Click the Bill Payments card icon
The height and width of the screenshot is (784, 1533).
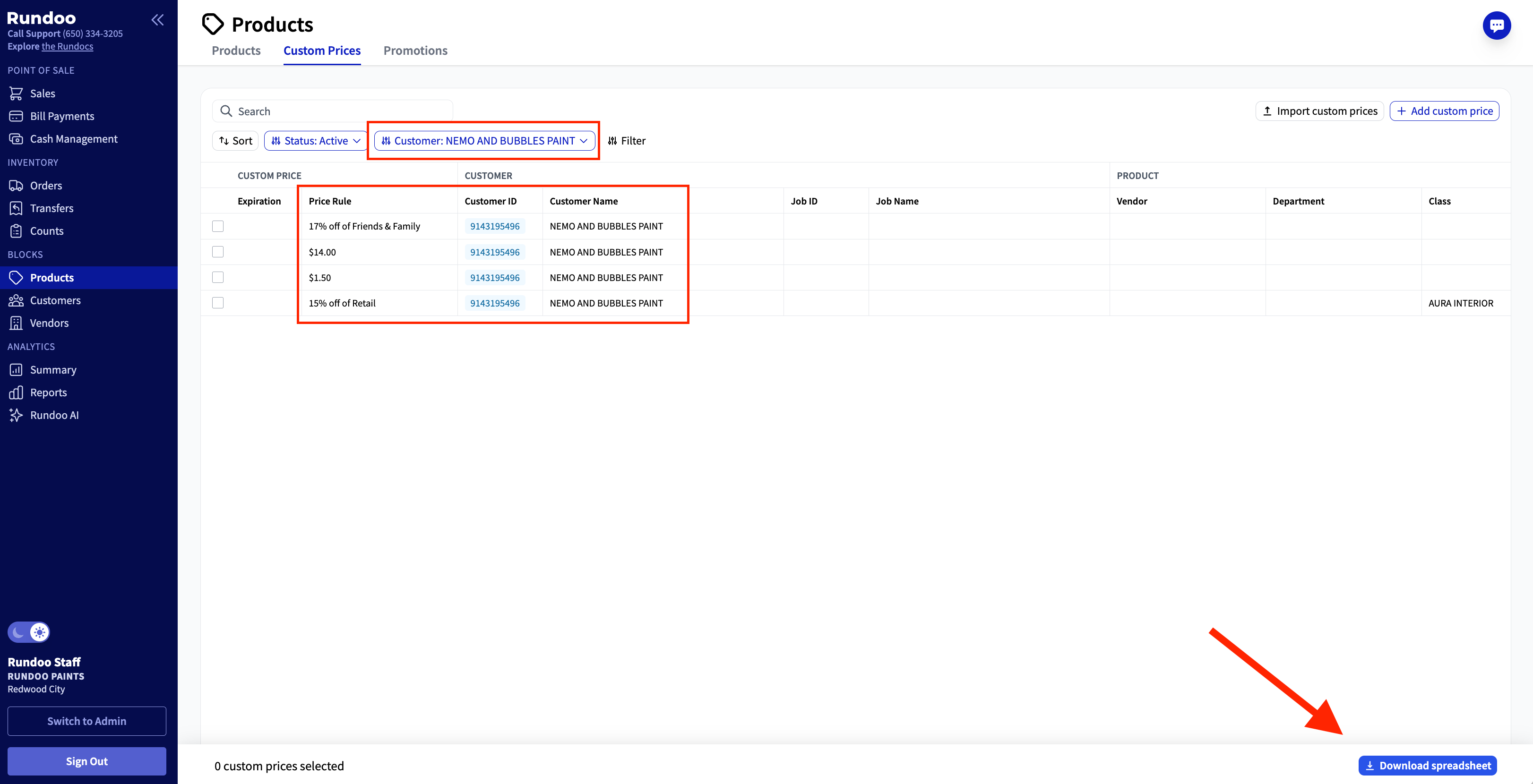click(16, 116)
